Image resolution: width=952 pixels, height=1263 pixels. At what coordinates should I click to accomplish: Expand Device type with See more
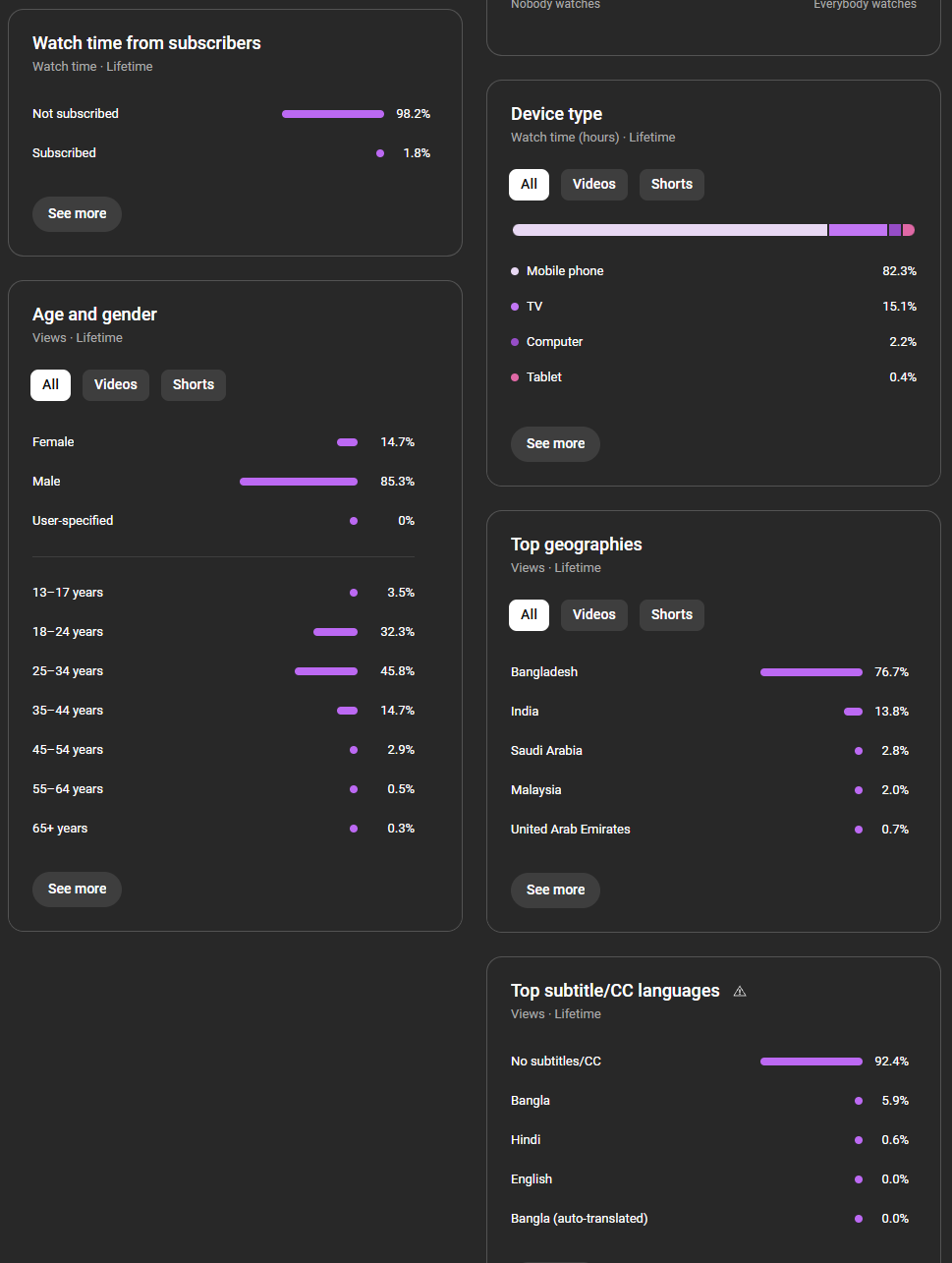555,444
